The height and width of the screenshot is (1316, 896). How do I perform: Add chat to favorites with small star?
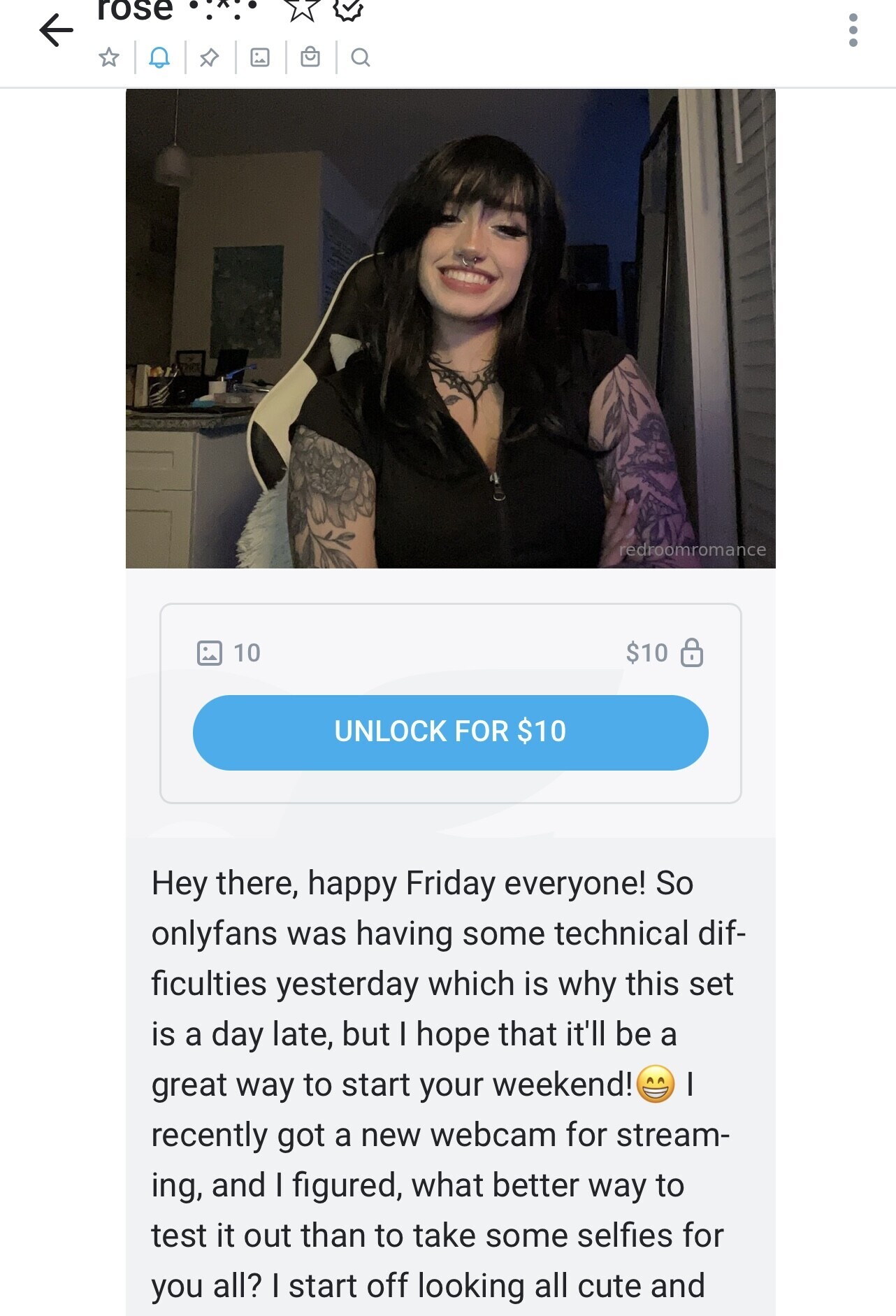[109, 57]
